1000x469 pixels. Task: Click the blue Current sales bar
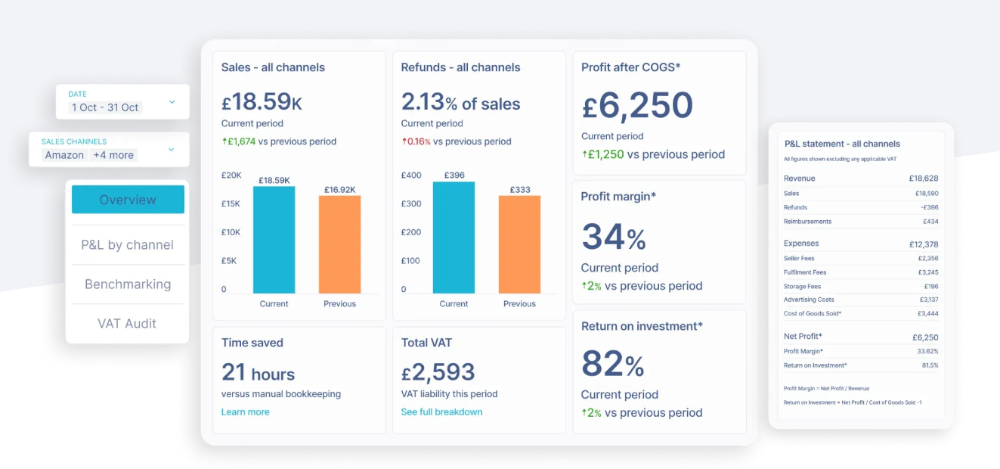pyautogui.click(x=274, y=238)
